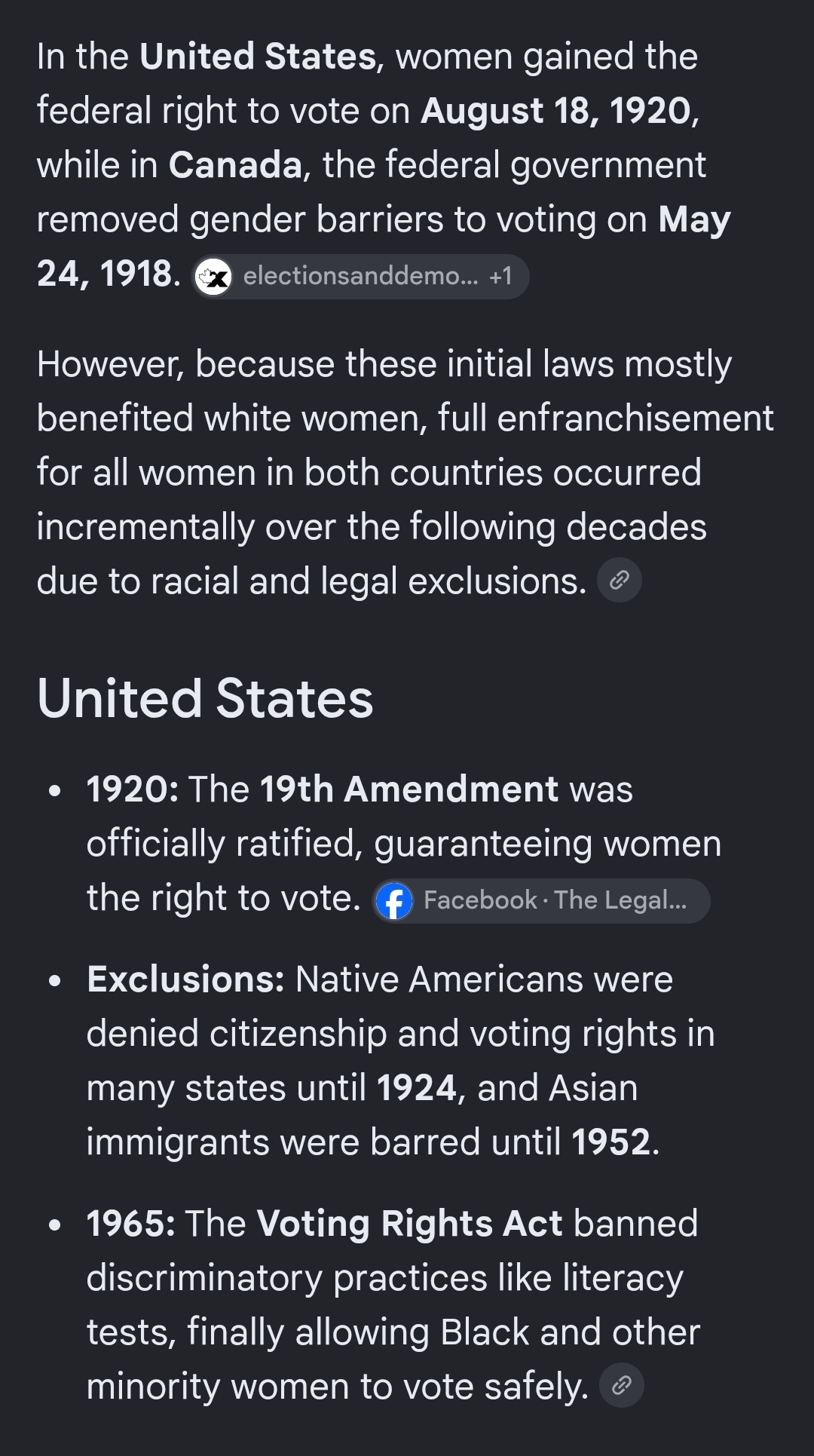This screenshot has width=814, height=1456.
Task: Click the Facebook logo icon
Action: click(x=394, y=900)
